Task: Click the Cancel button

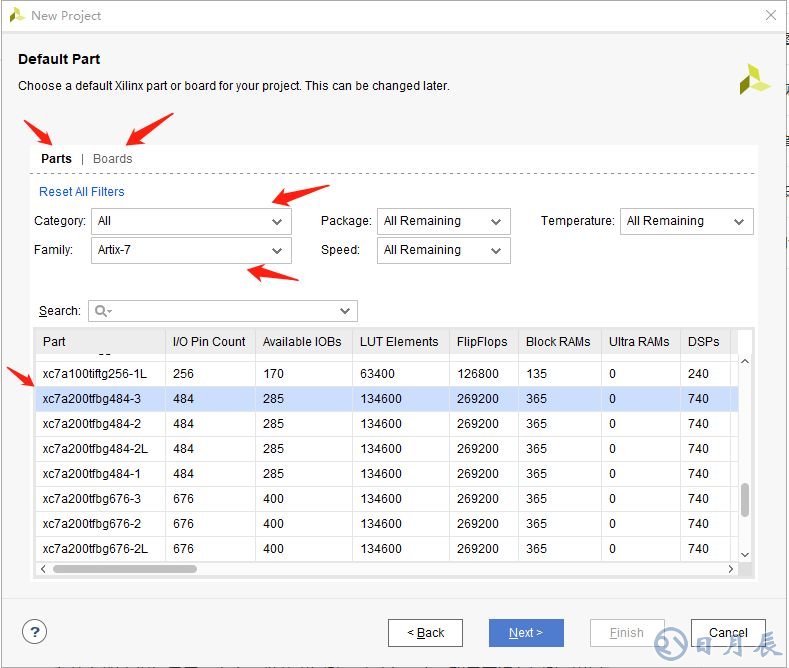Action: pos(728,633)
